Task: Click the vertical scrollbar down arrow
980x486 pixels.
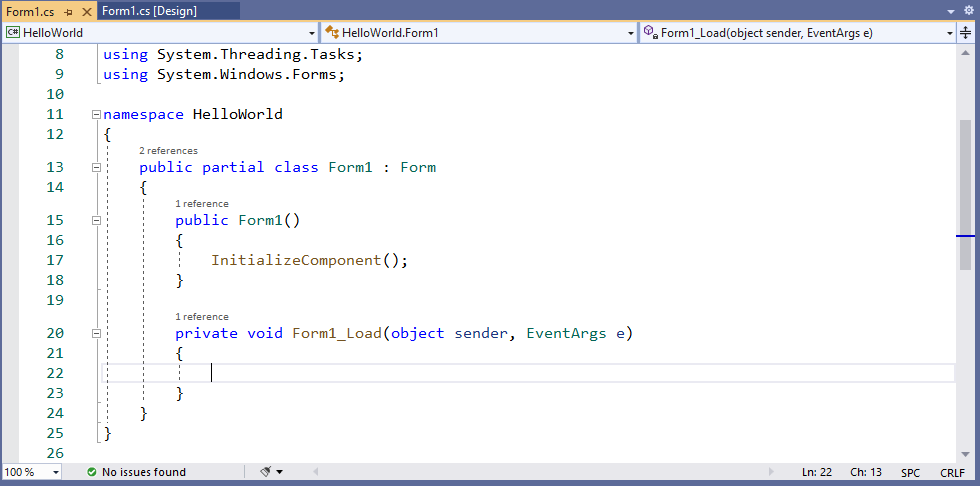Action: click(x=966, y=455)
